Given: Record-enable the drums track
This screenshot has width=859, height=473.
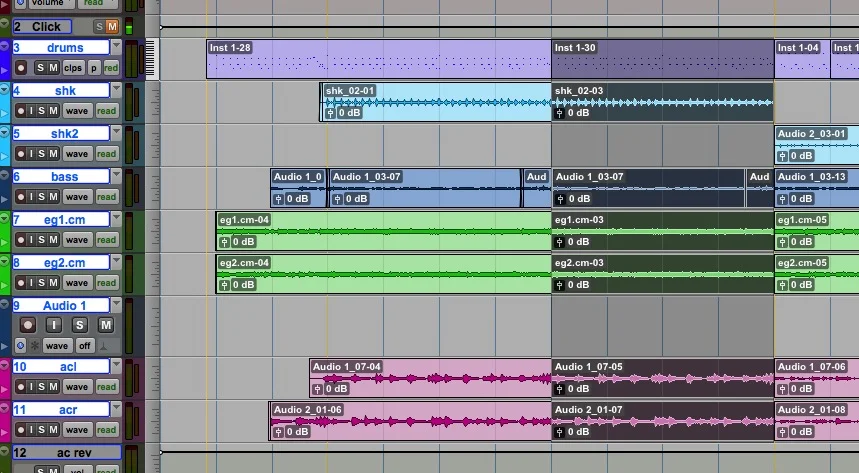Looking at the screenshot, I should tap(21, 68).
